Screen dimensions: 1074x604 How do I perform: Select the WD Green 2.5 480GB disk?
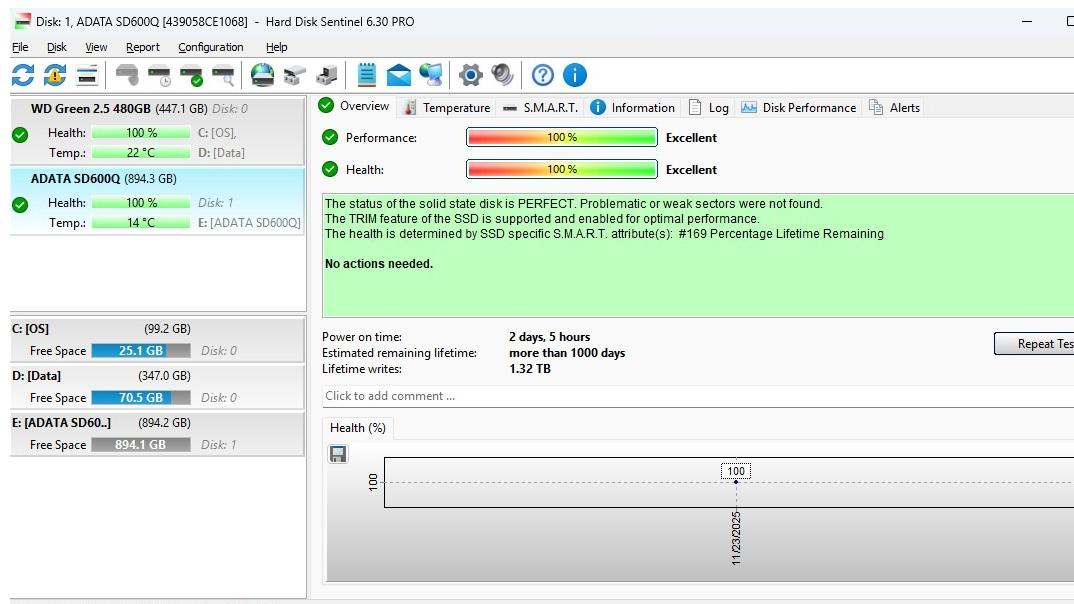(x=118, y=108)
